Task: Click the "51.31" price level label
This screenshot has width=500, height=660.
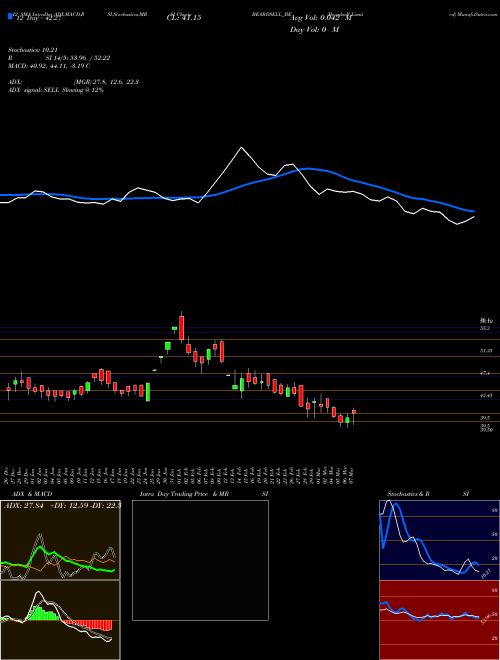Action: pyautogui.click(x=486, y=350)
